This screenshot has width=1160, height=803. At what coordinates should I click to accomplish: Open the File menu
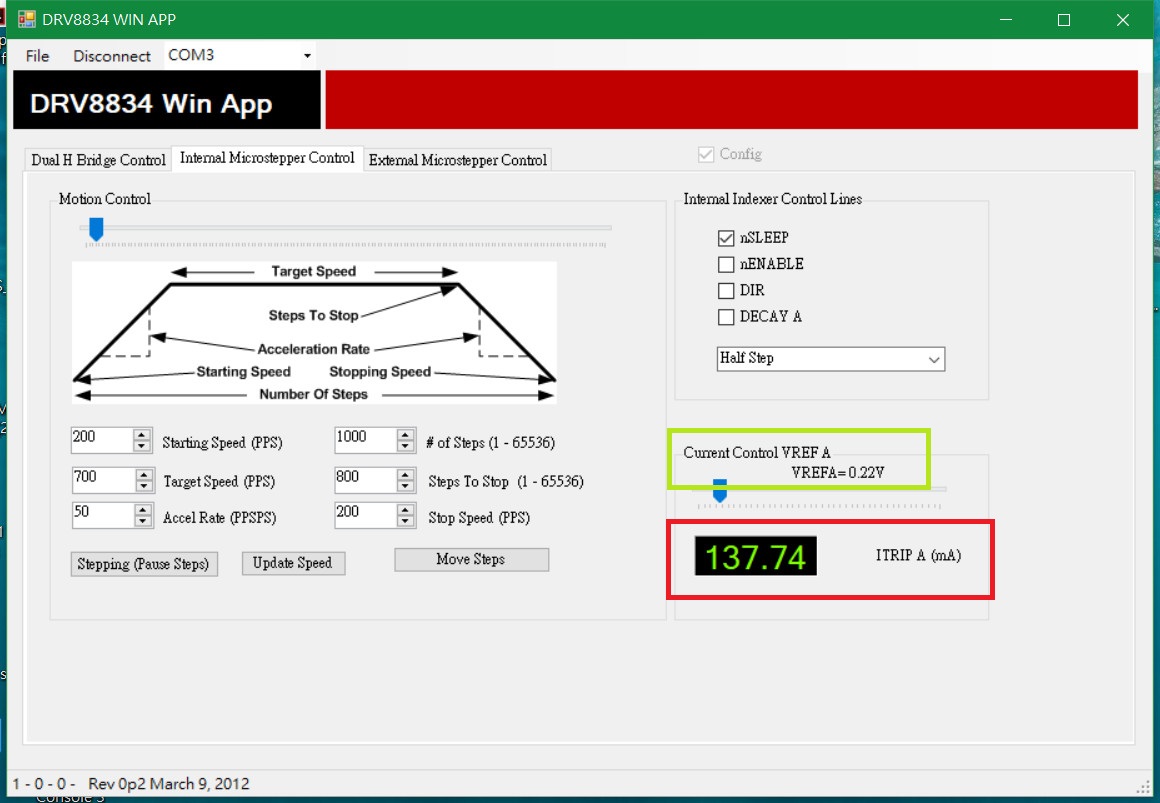tap(37, 56)
